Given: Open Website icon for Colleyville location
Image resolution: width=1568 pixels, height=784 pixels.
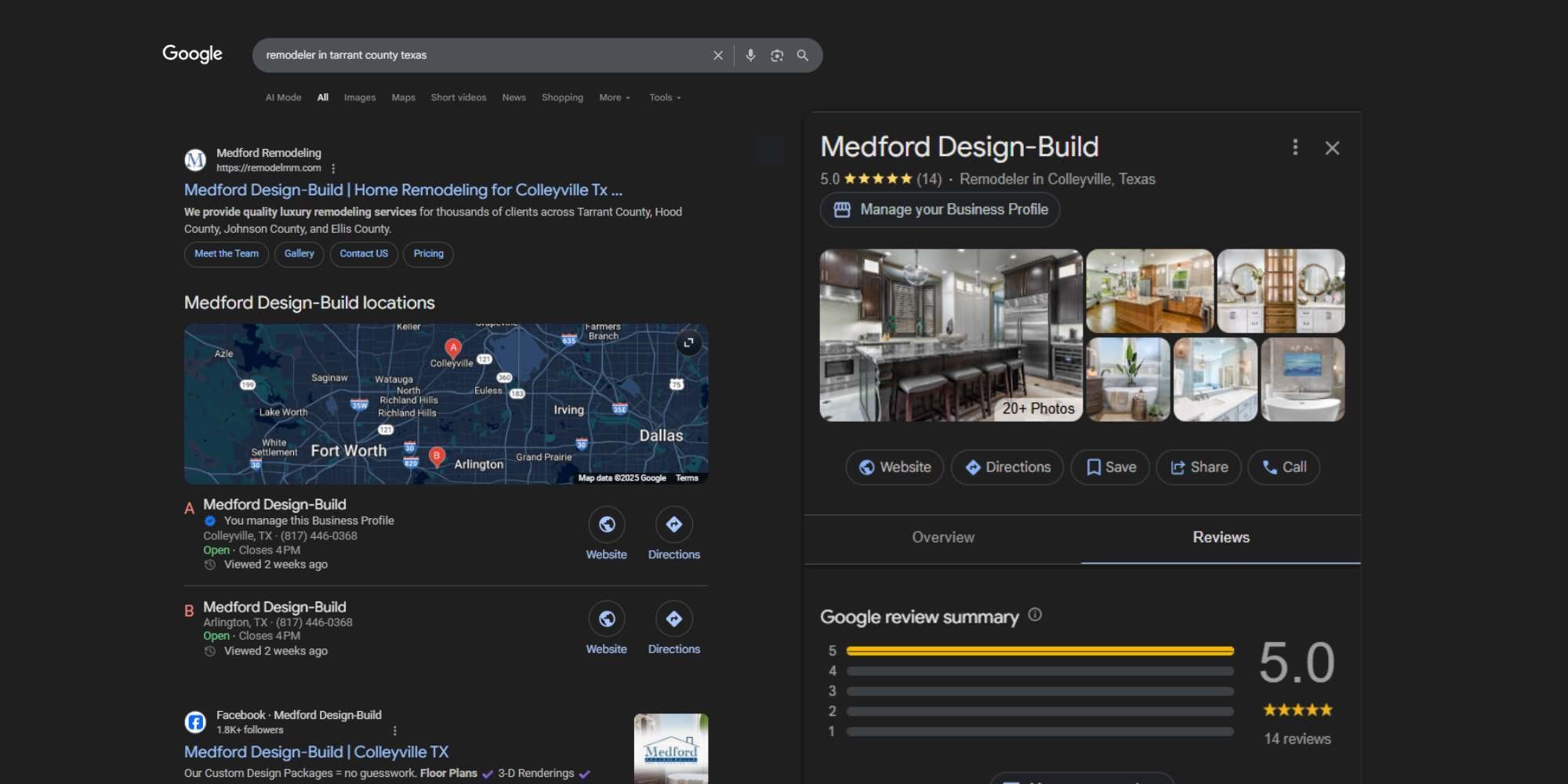Looking at the screenshot, I should coord(607,525).
